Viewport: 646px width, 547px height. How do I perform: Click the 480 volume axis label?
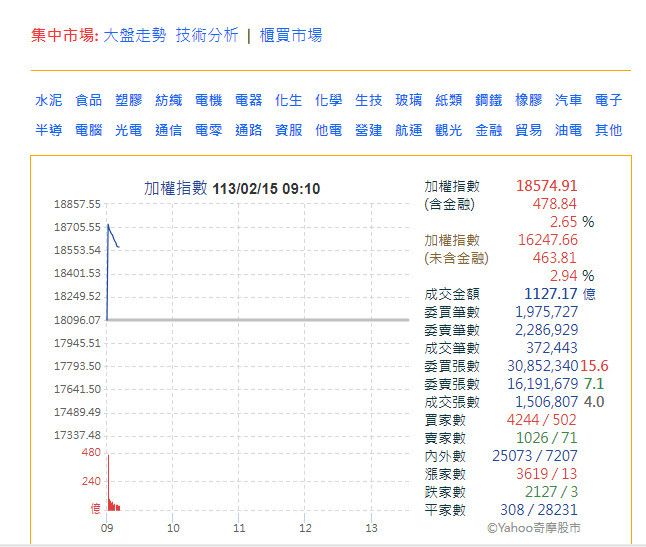[x=91, y=452]
